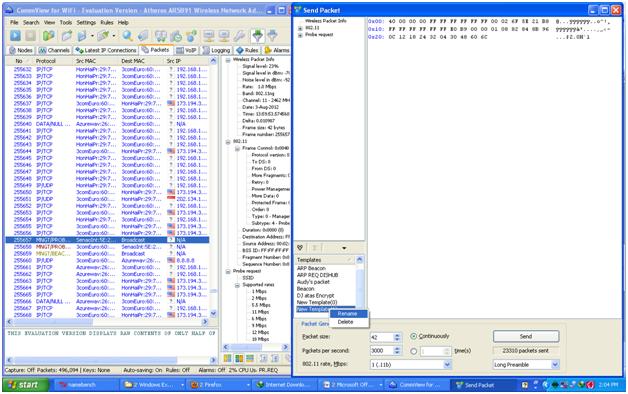Open the 802.11 rate dropdown
Screen dimensions: 628x394
tap(447, 365)
